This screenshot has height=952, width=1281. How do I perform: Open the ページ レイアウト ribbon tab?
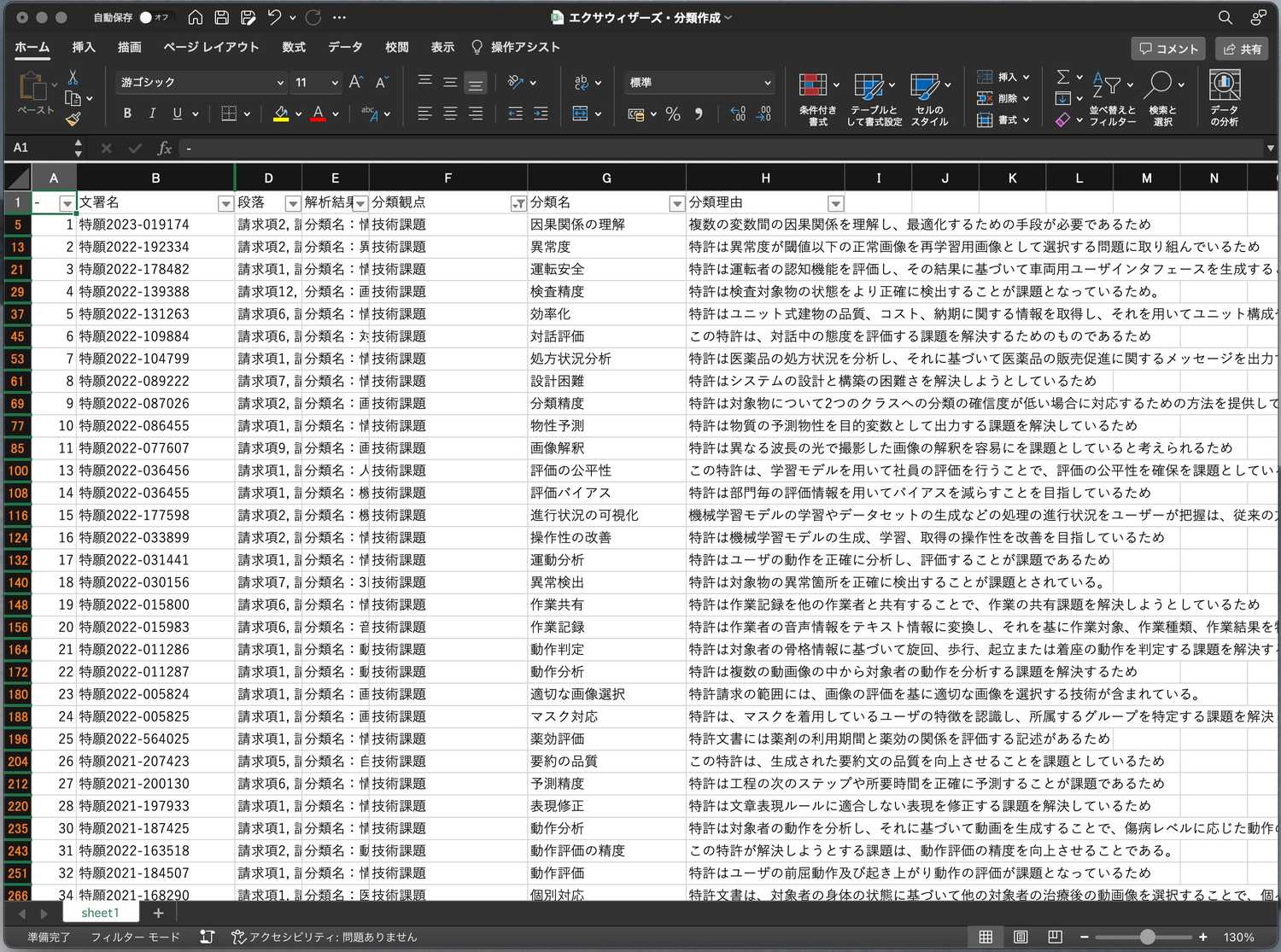tap(211, 47)
